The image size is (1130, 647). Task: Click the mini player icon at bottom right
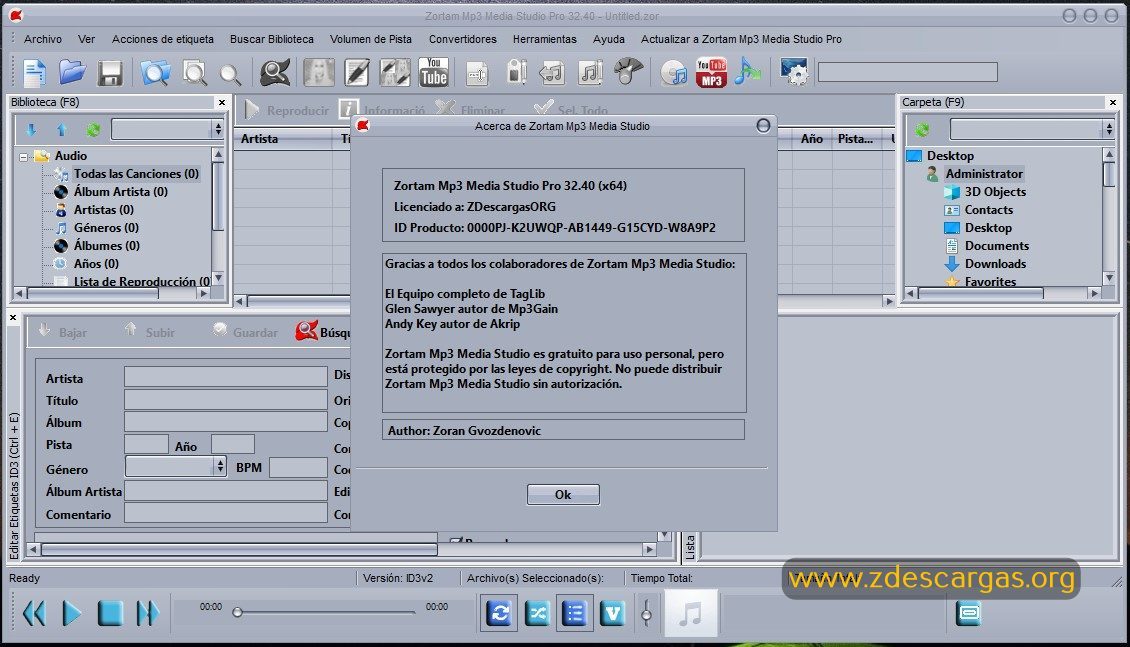coord(969,613)
